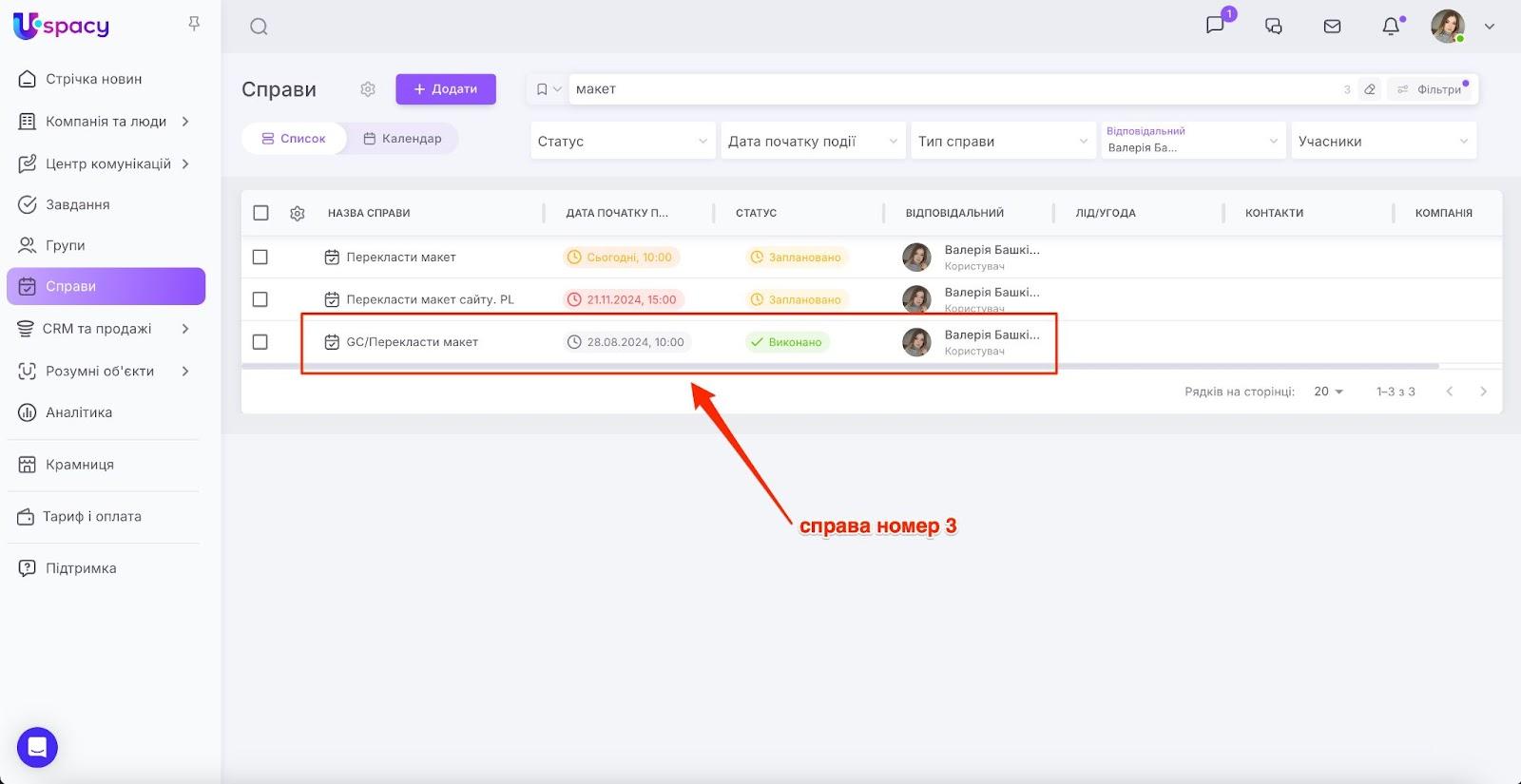Open settings gear next to Справи title
Viewport: 1521px width, 784px height.
(368, 89)
